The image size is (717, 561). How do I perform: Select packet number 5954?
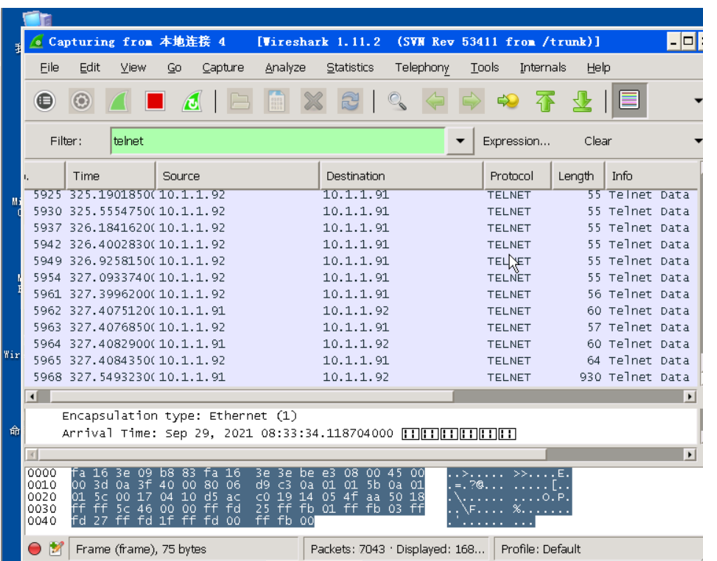pos(361,278)
